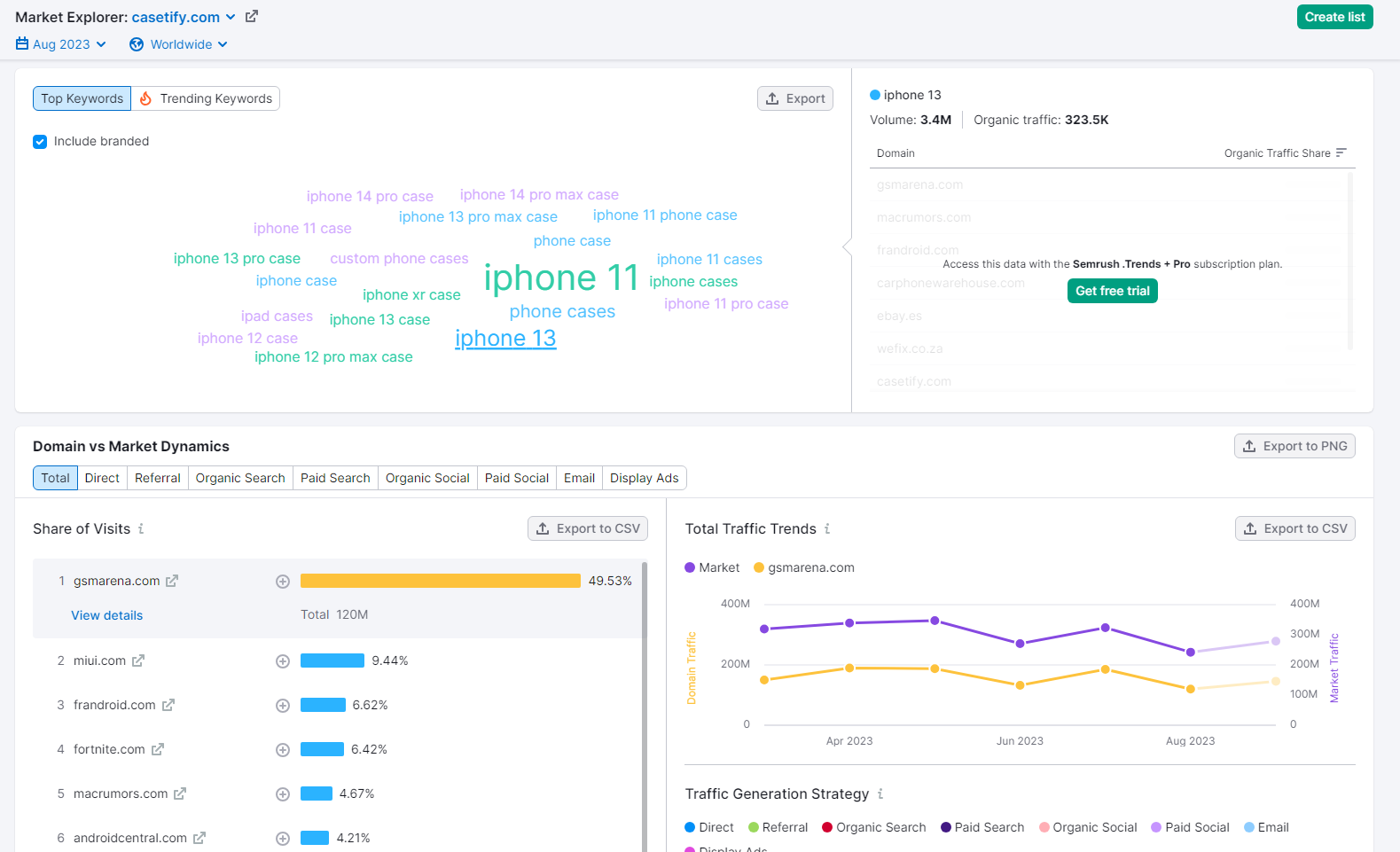Toggle gsmarena.com series in traffic trends legend

pos(804,567)
